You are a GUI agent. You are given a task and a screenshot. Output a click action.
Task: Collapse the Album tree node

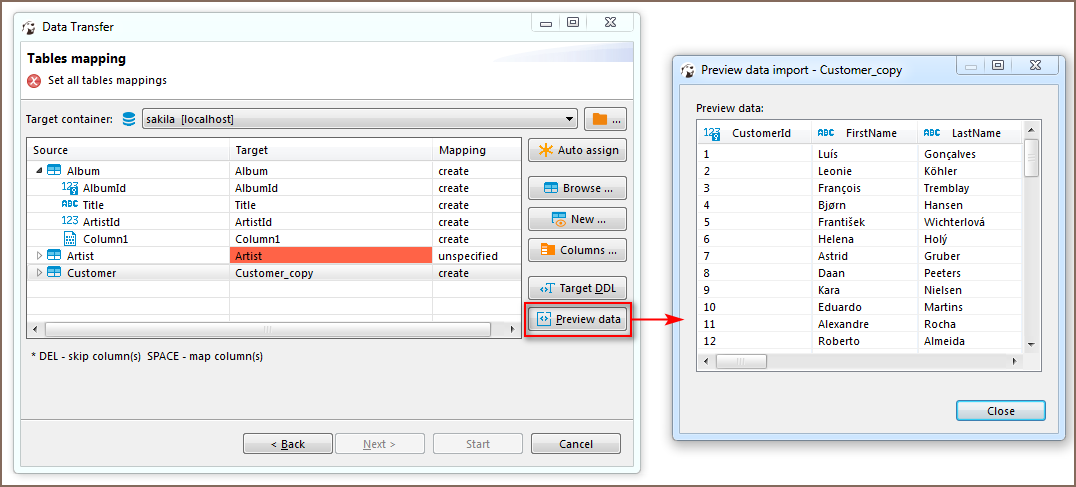tap(40, 171)
